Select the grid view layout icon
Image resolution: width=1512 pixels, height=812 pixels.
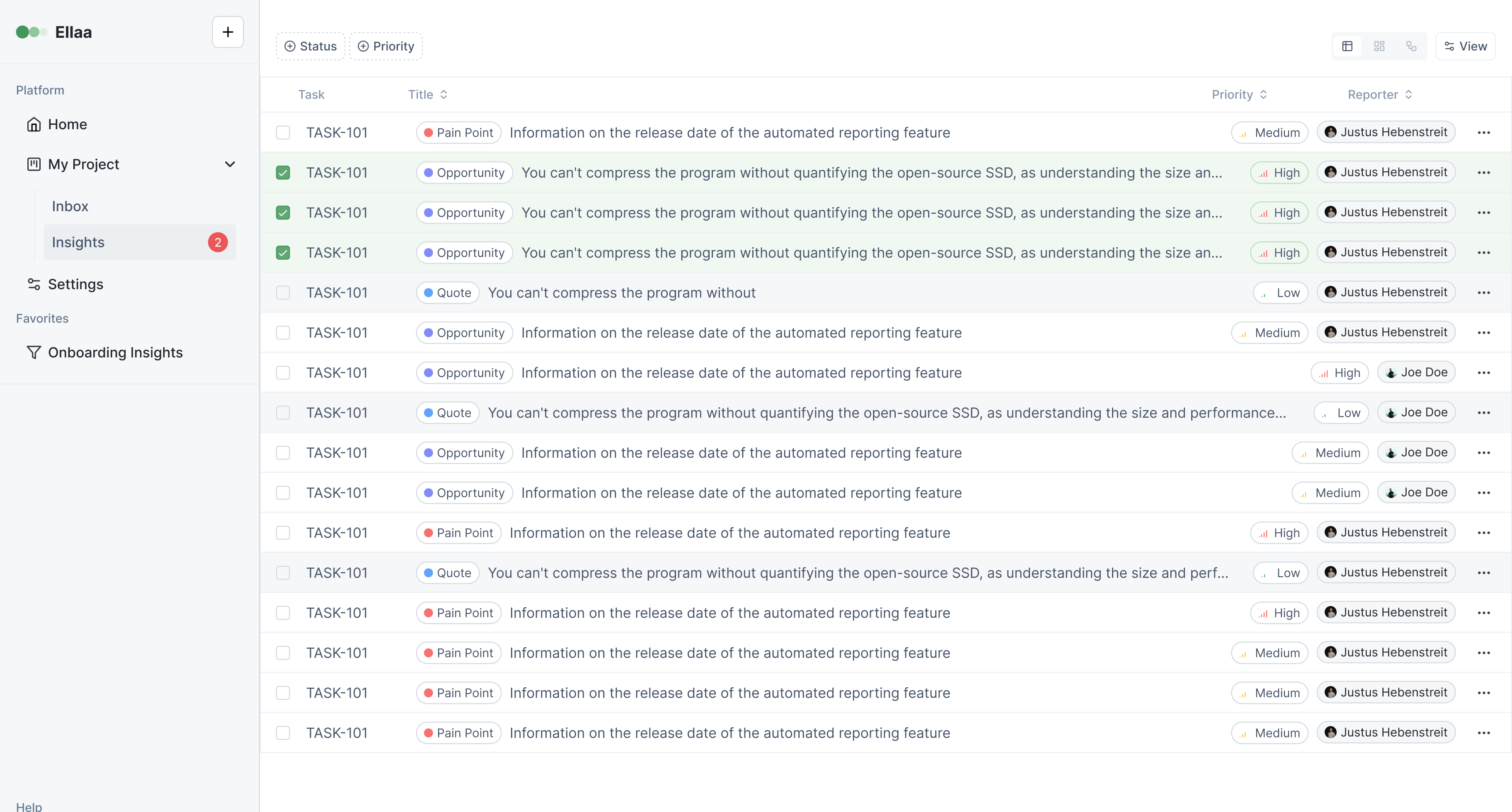pyautogui.click(x=1379, y=46)
